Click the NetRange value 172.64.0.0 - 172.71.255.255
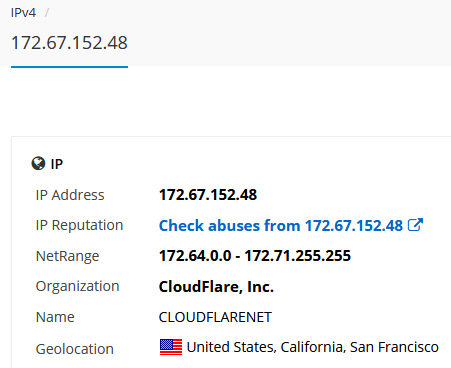Screen dimensions: 451x368 coord(255,256)
